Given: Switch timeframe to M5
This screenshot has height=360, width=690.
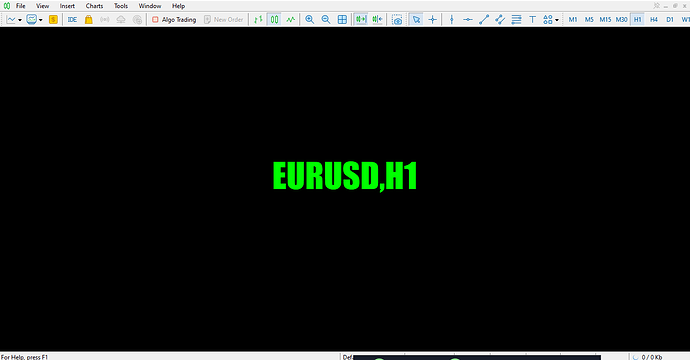Looking at the screenshot, I should point(589,19).
